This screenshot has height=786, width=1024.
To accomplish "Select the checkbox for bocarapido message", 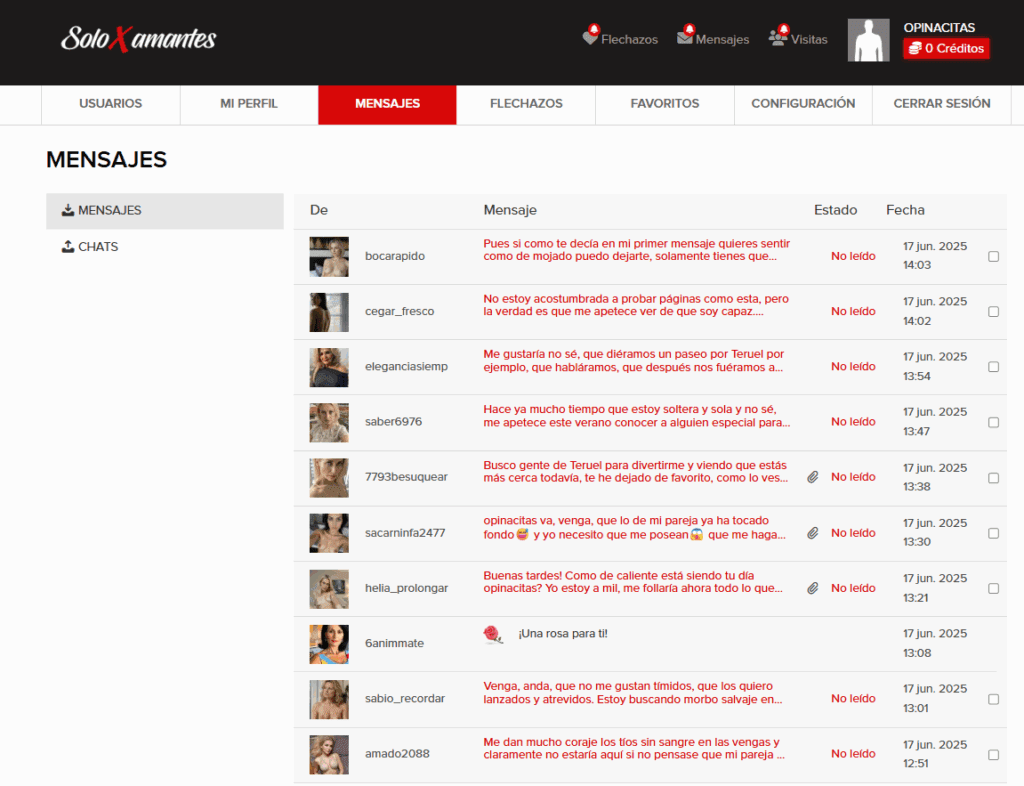I will [x=993, y=256].
